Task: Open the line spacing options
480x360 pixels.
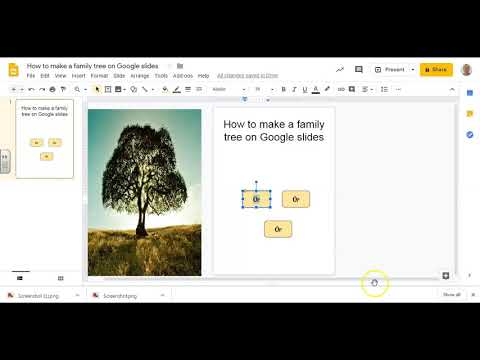Action: [x=384, y=89]
